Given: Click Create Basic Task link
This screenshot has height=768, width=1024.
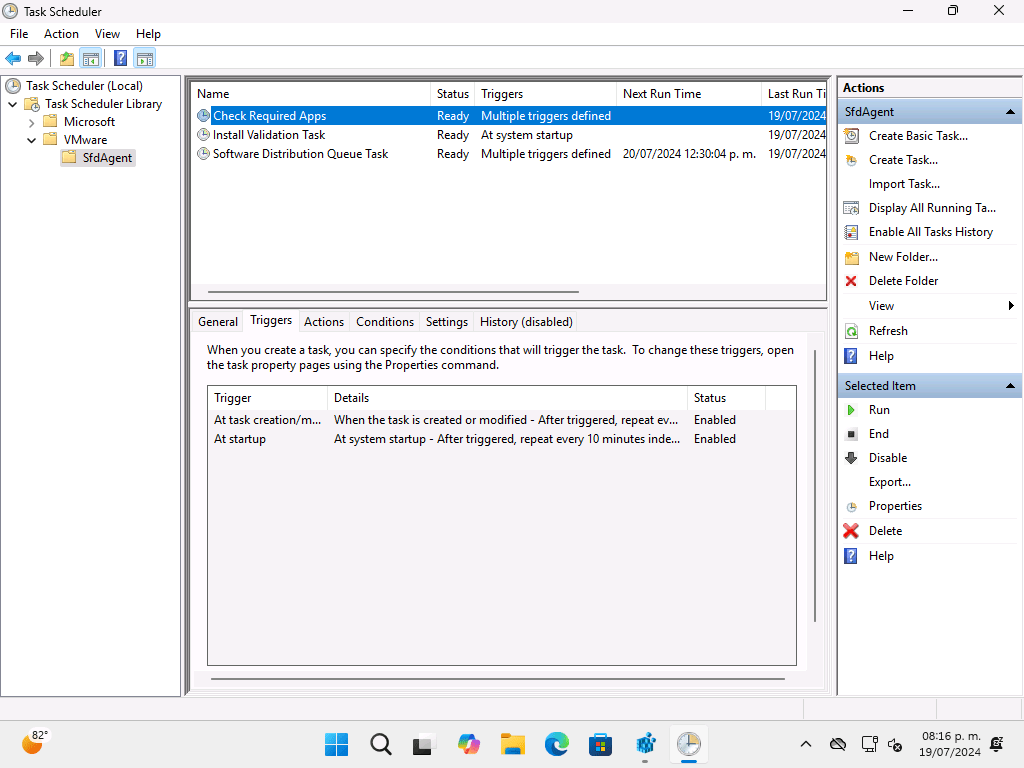Looking at the screenshot, I should tap(918, 136).
